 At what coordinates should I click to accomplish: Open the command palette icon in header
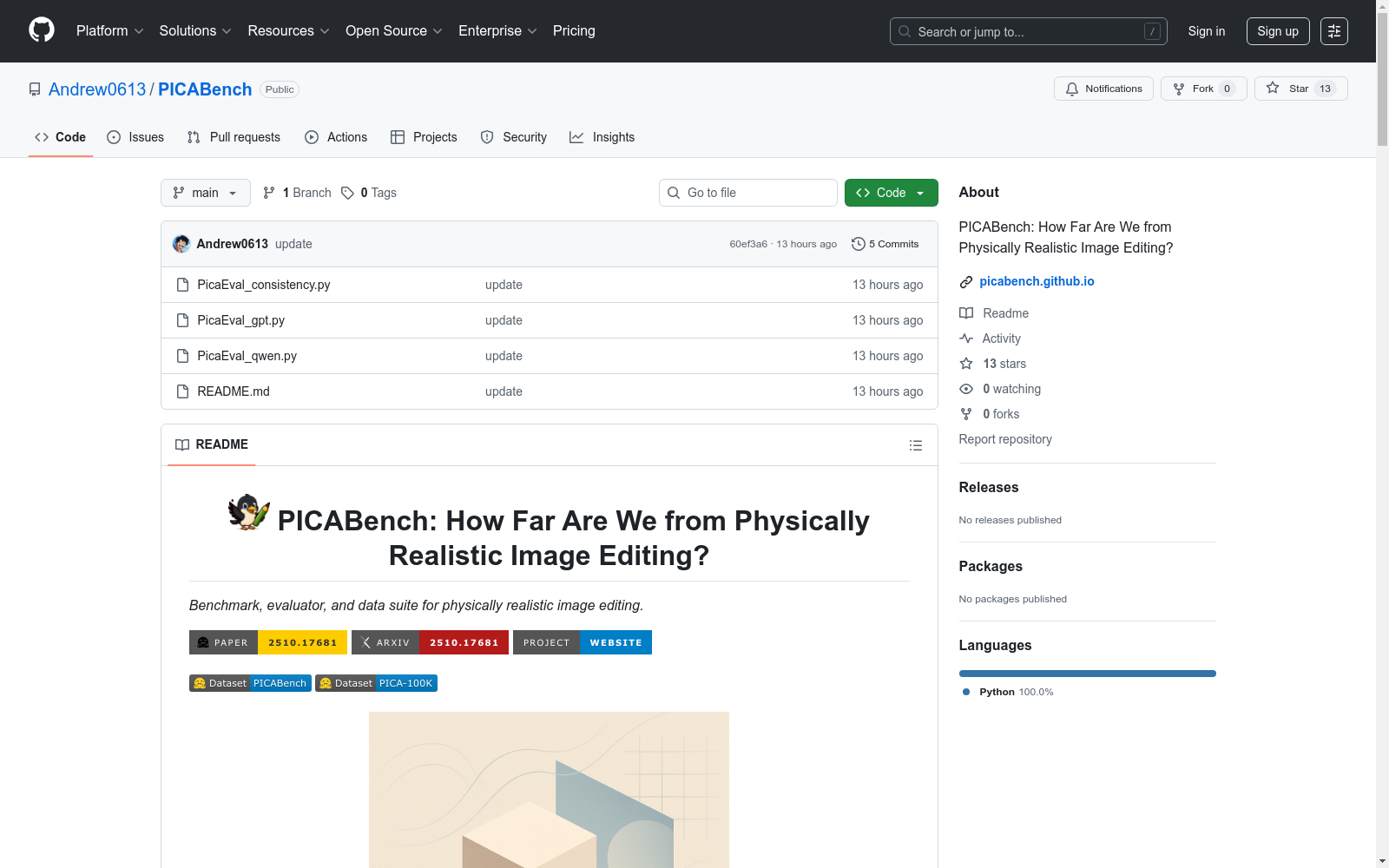(x=1334, y=31)
